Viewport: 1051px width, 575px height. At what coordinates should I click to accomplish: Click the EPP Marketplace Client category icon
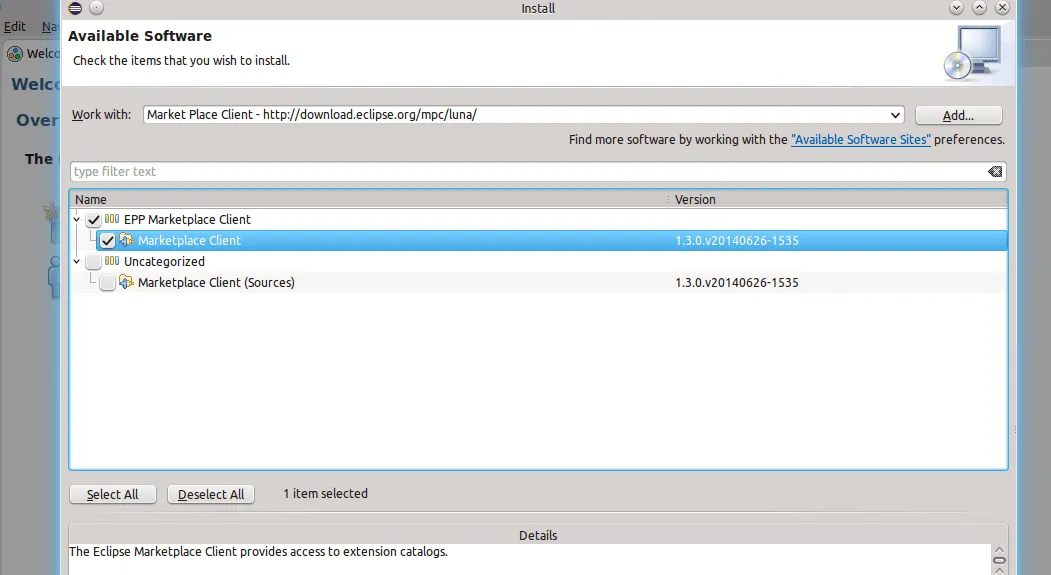click(x=112, y=220)
